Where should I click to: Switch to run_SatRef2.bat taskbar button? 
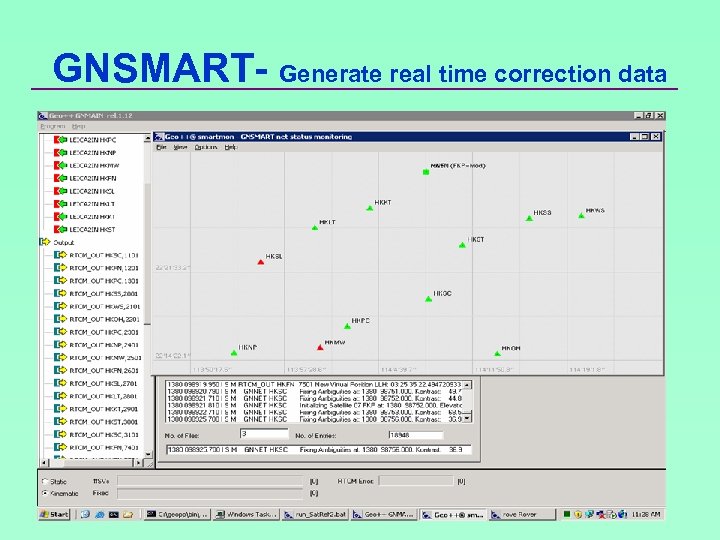tap(315, 515)
